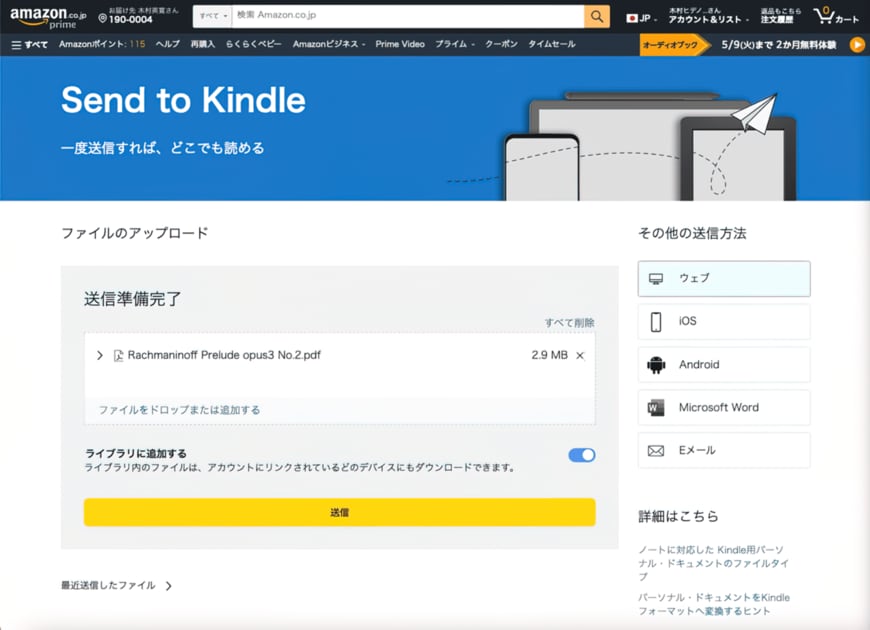Screen dimensions: 870x630
Task: Open the JP language selector dropdown
Action: click(x=639, y=17)
